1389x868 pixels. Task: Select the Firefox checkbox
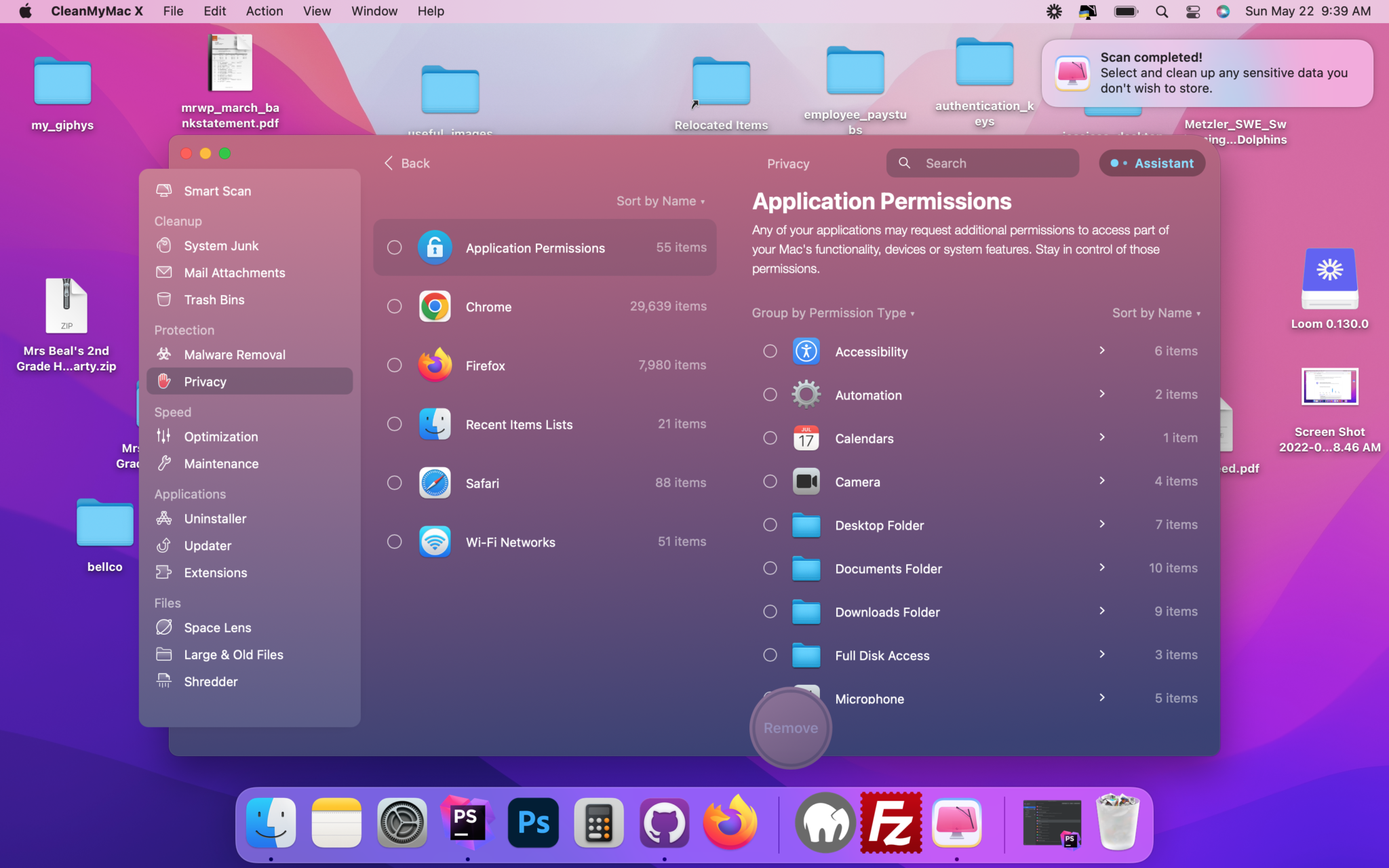click(395, 365)
